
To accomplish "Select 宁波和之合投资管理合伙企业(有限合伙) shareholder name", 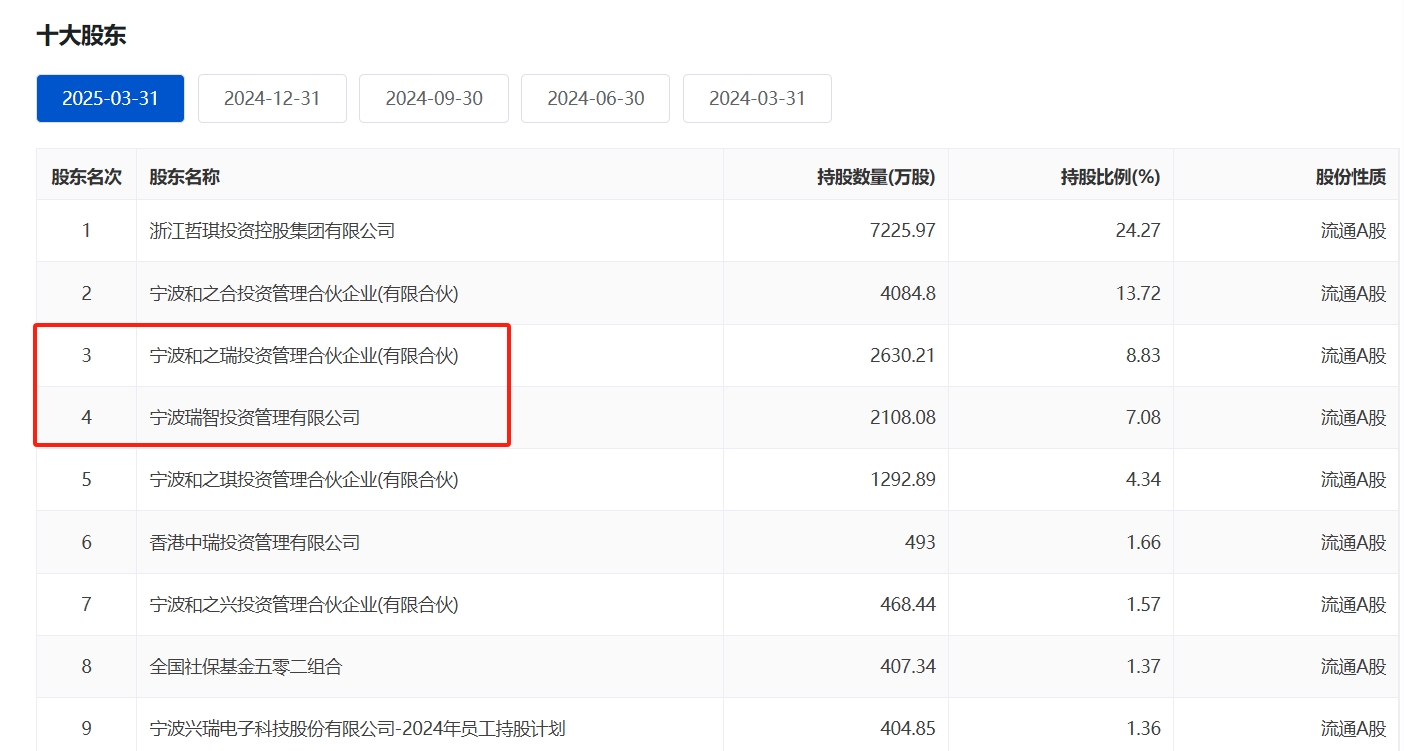I will tap(304, 293).
